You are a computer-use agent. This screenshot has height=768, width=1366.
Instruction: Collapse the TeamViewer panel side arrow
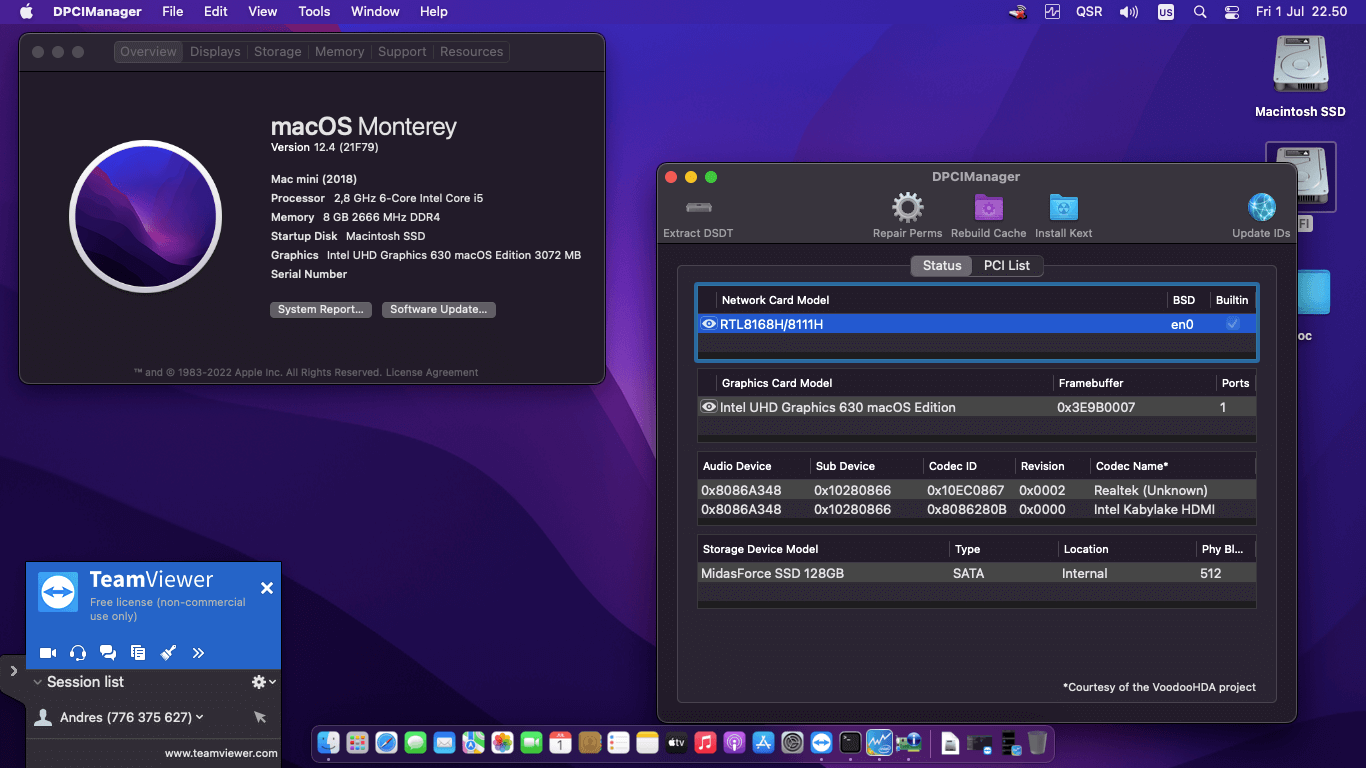click(x=13, y=670)
